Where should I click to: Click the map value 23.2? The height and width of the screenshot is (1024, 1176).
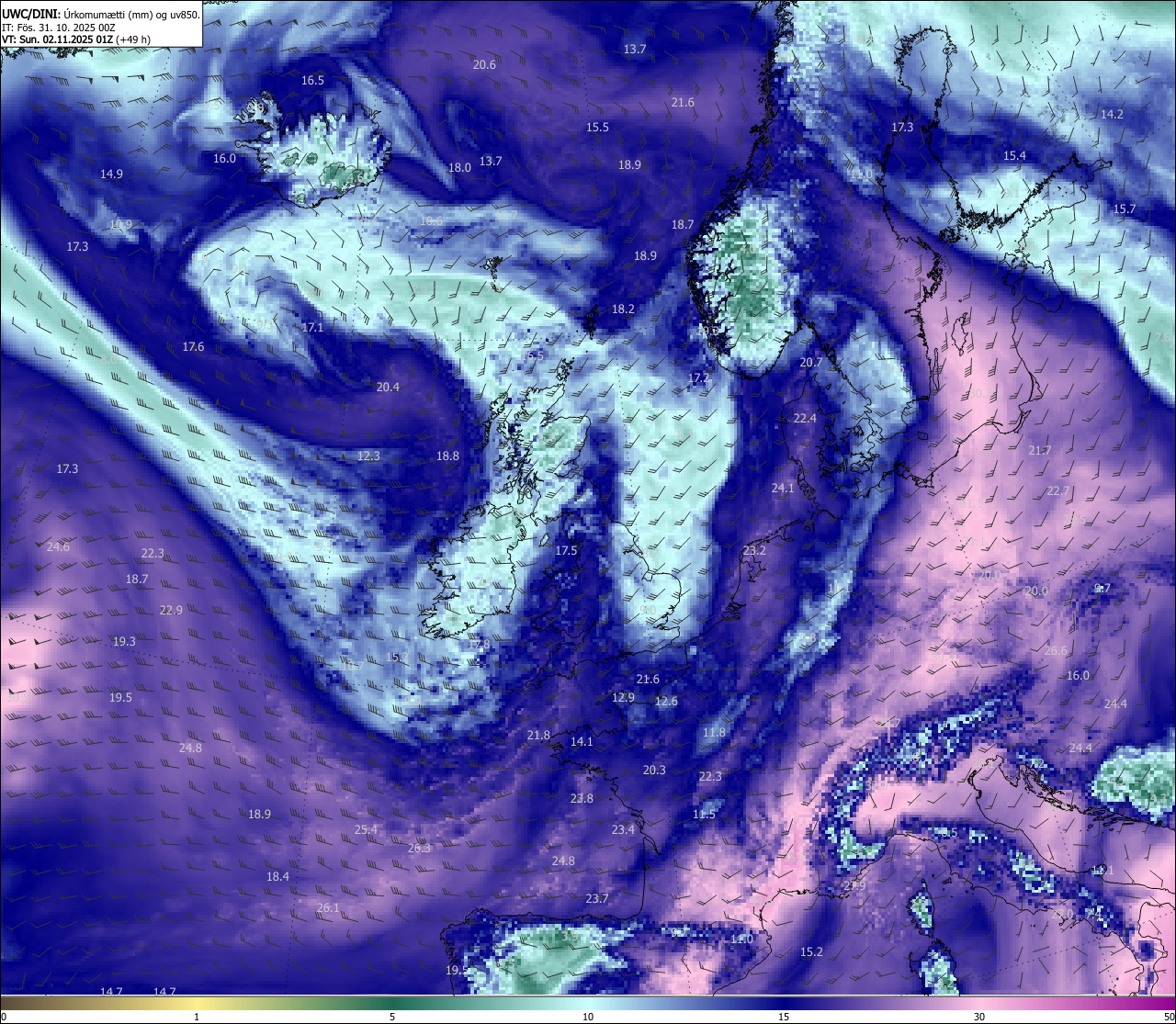pyautogui.click(x=754, y=550)
